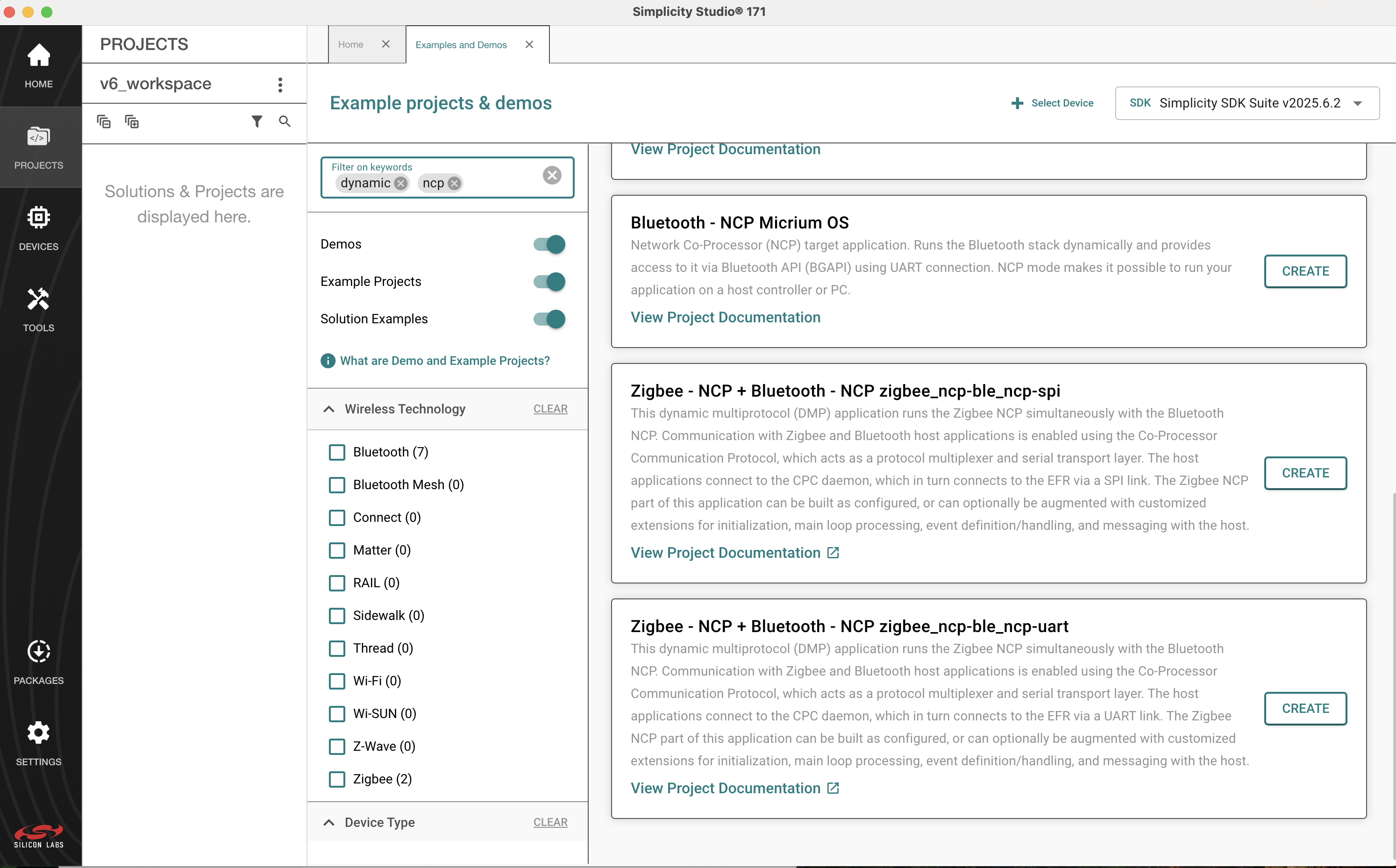Screen dimensions: 1396x868
Task: Open zigbee_ncp-ble_ncp-spi project documentation
Action: (x=725, y=552)
